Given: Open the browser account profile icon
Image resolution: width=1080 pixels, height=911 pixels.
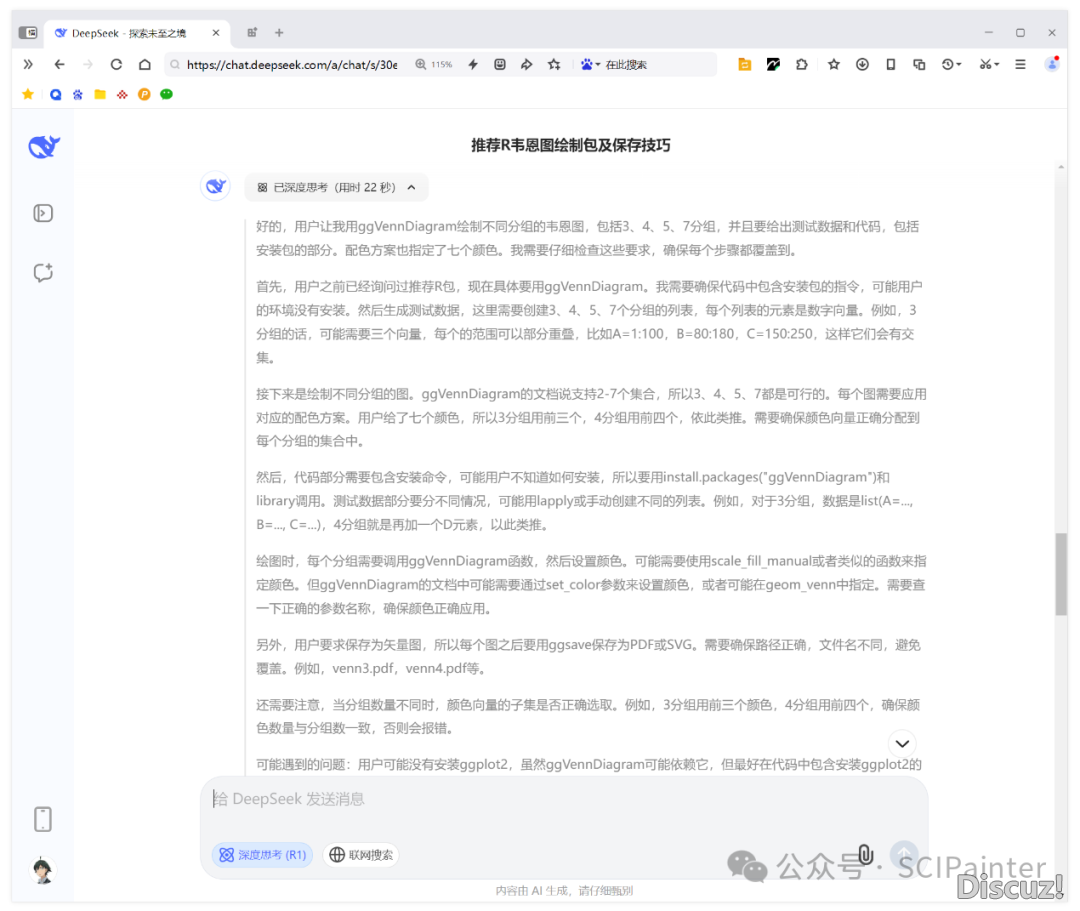Looking at the screenshot, I should (1052, 64).
